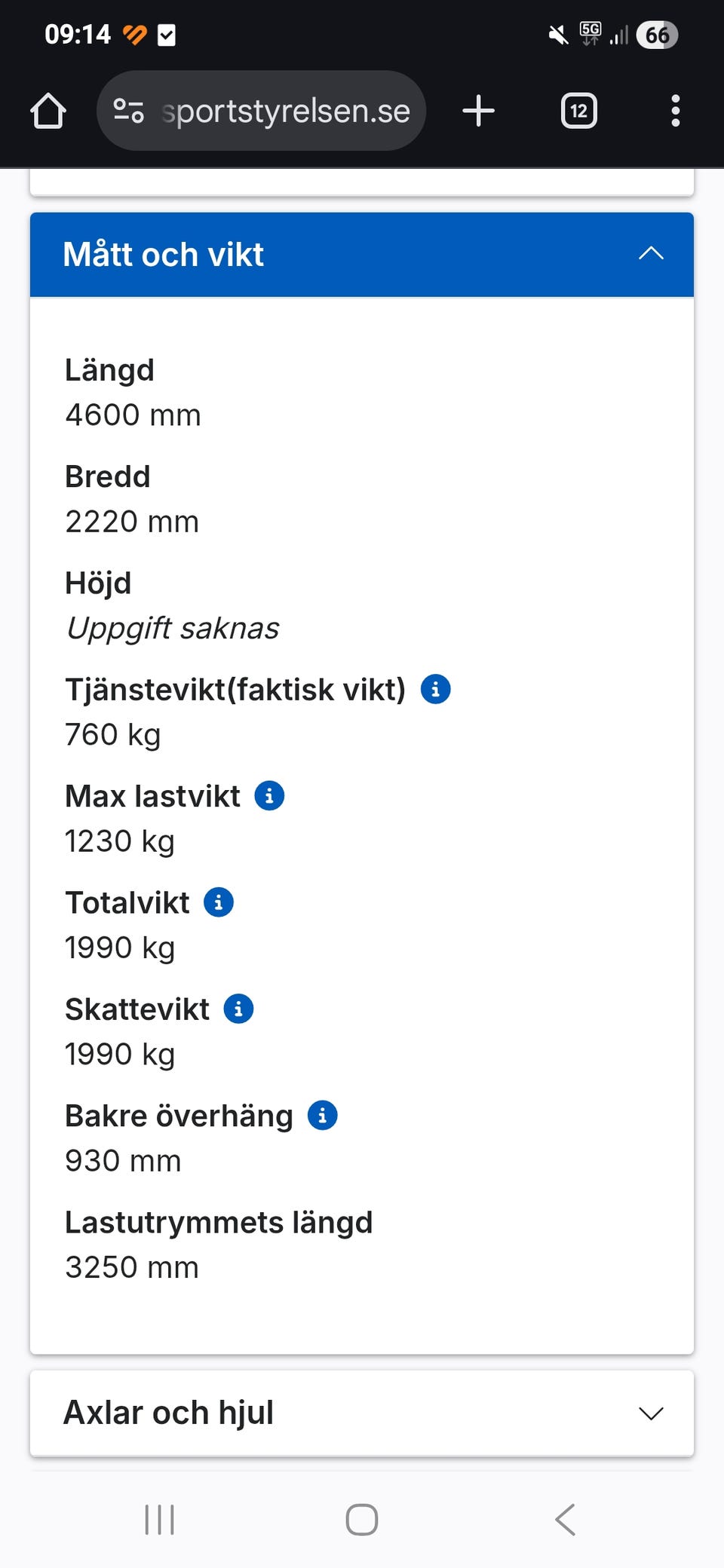
Task: Show info for Max lastvikt
Action: coord(269,795)
